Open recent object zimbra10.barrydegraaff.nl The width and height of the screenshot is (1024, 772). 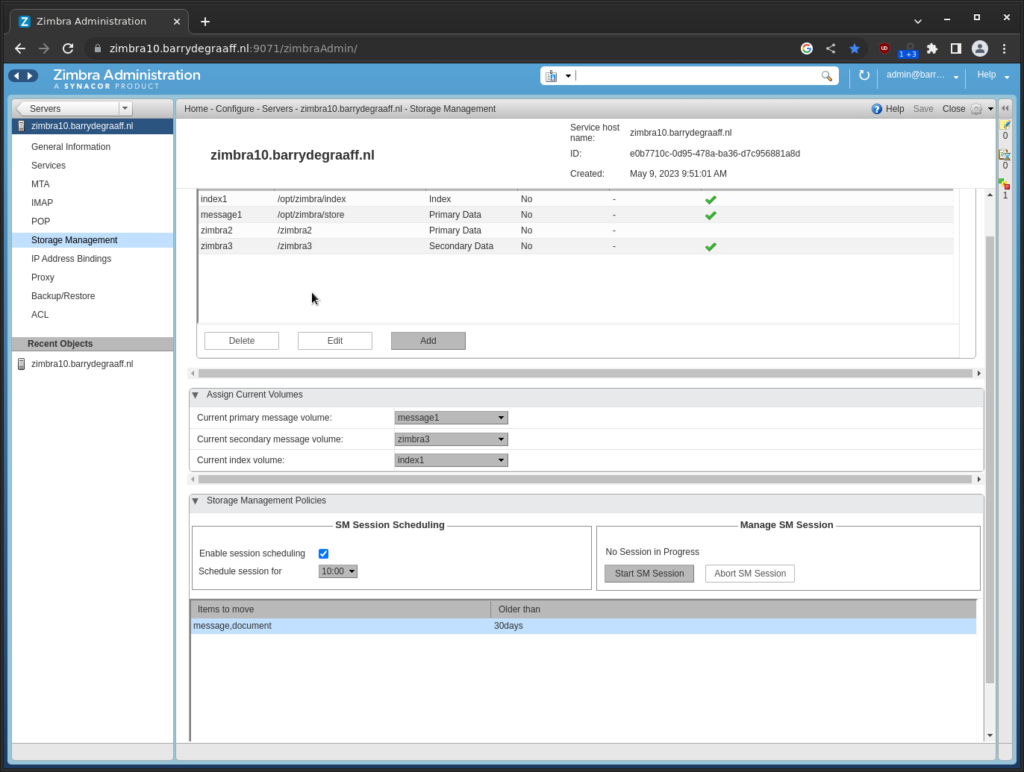pyautogui.click(x=82, y=364)
